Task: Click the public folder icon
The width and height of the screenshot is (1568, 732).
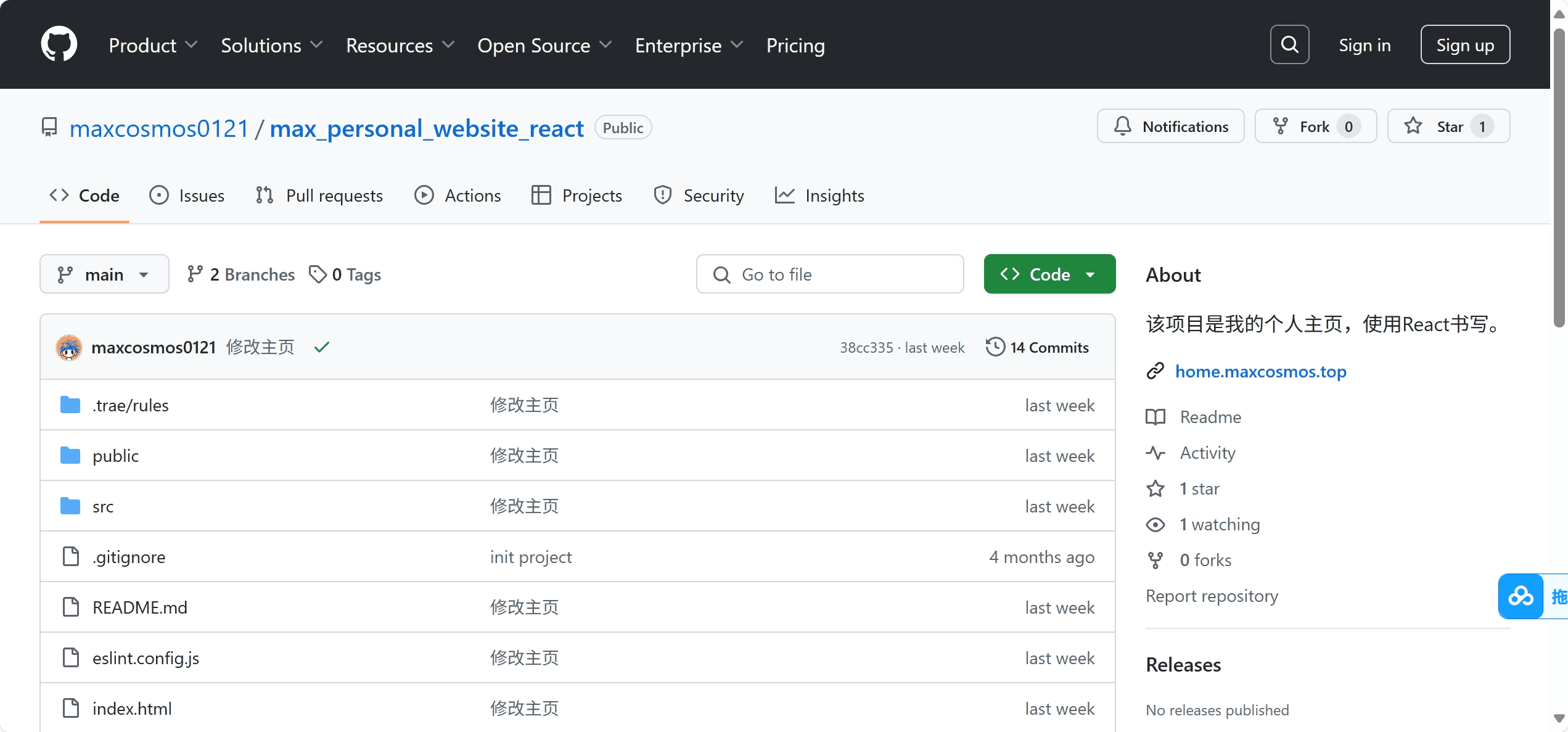Action: coord(70,456)
